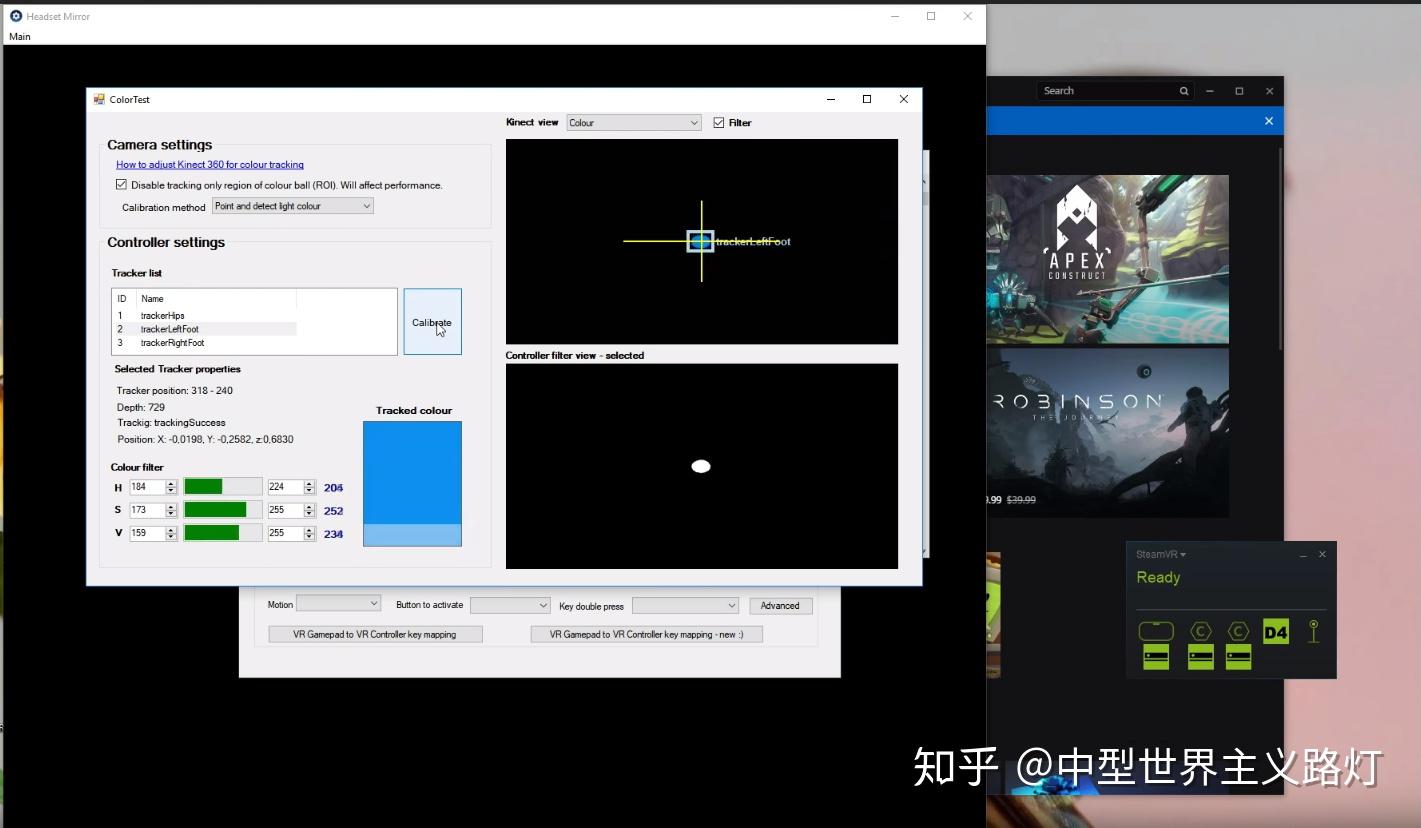Click the first controller icon in SteamVR window

click(1200, 631)
